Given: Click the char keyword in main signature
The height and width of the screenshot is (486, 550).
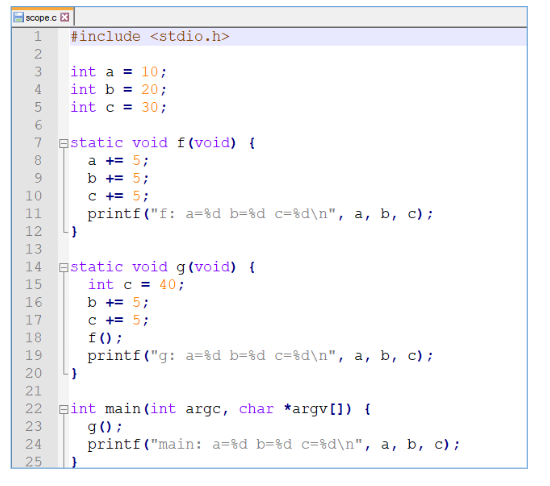Looking at the screenshot, I should point(256,409).
